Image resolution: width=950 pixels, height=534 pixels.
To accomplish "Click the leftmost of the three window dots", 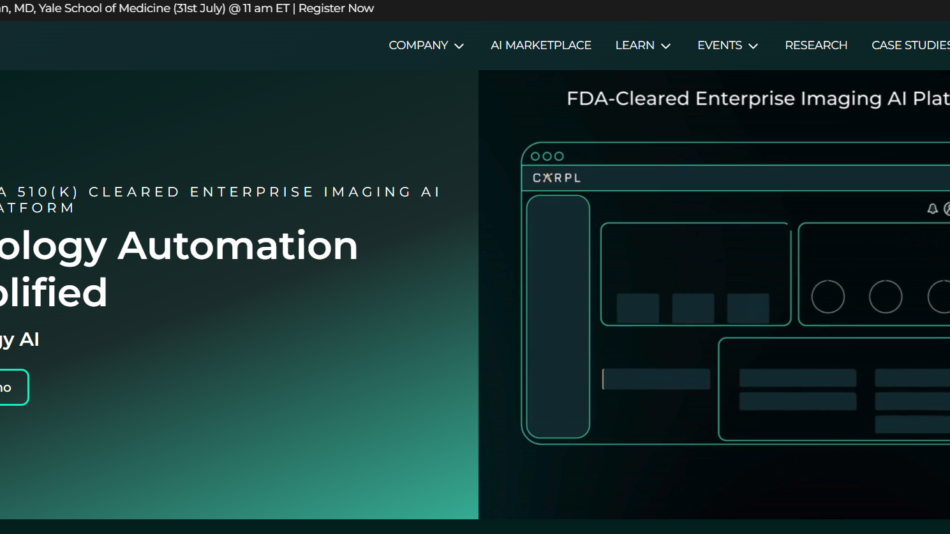I will point(535,156).
